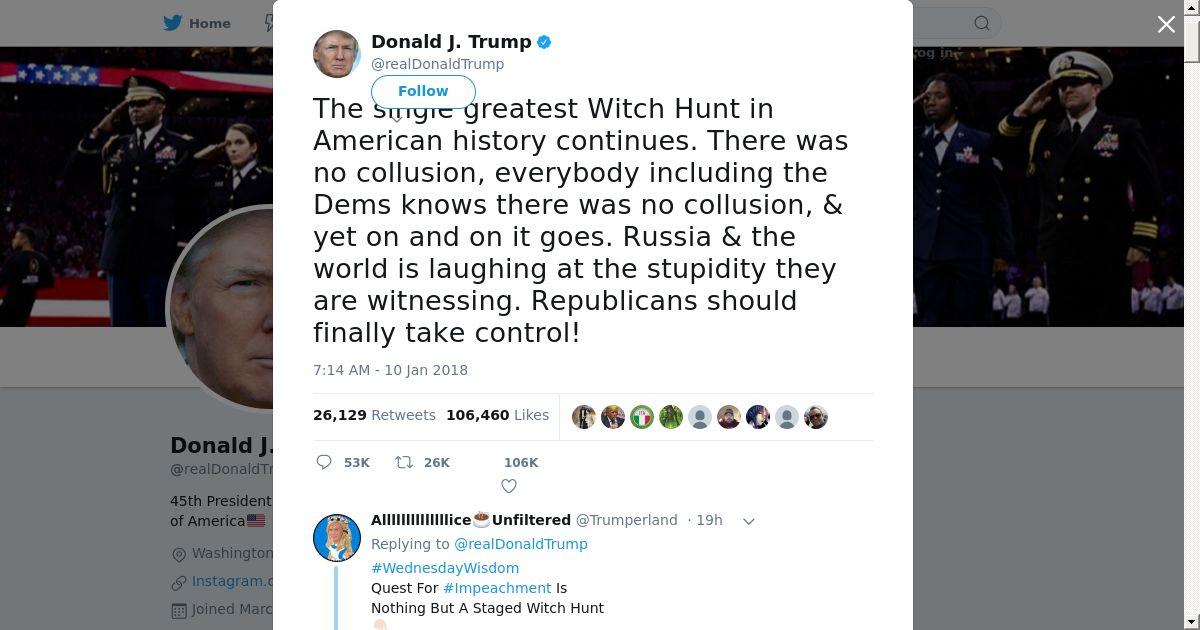The image size is (1200, 630).
Task: Follow Donald J. Trump button
Action: pos(423,91)
